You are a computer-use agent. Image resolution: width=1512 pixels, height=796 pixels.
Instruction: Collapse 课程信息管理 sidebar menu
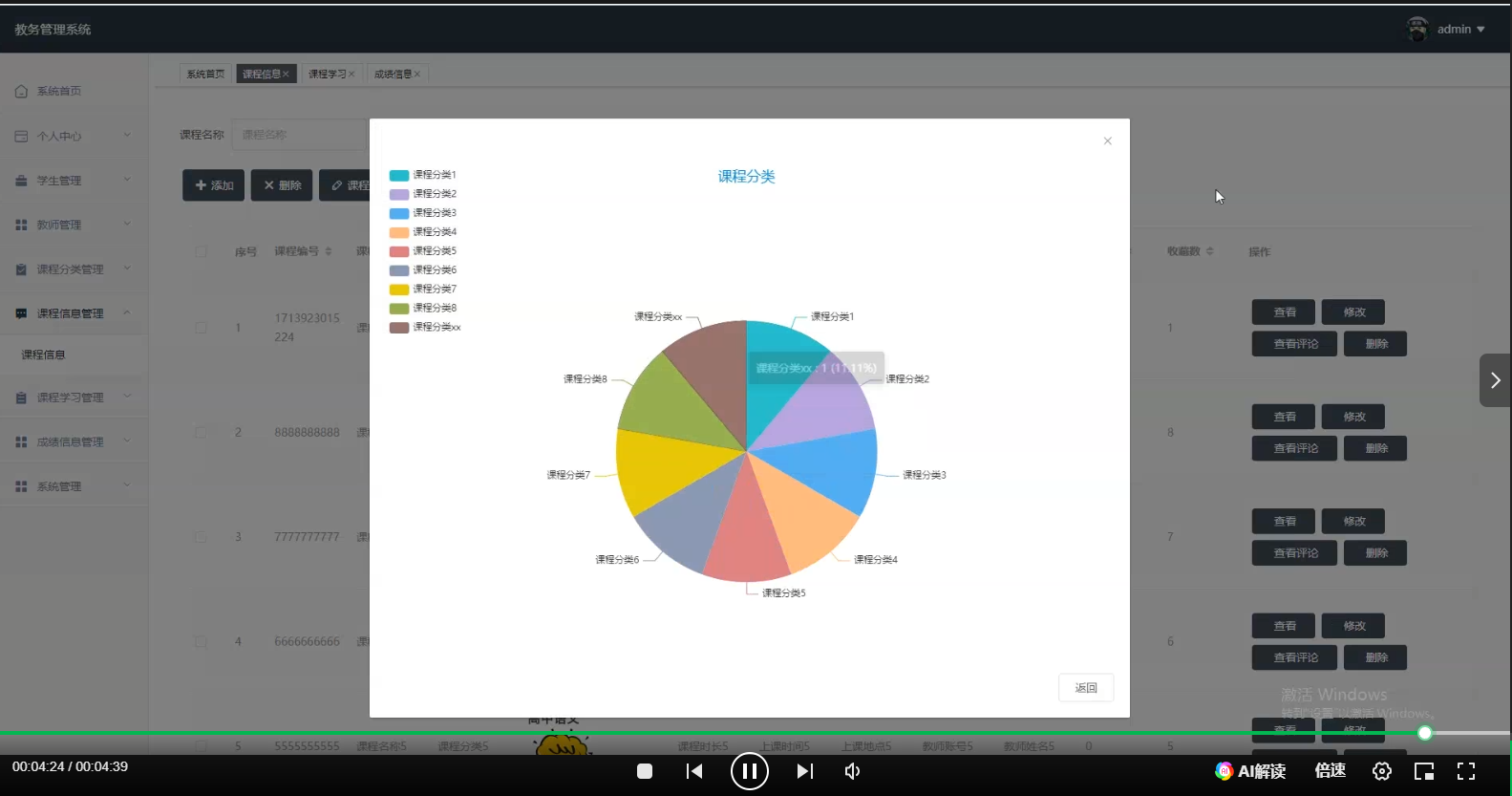tap(74, 313)
